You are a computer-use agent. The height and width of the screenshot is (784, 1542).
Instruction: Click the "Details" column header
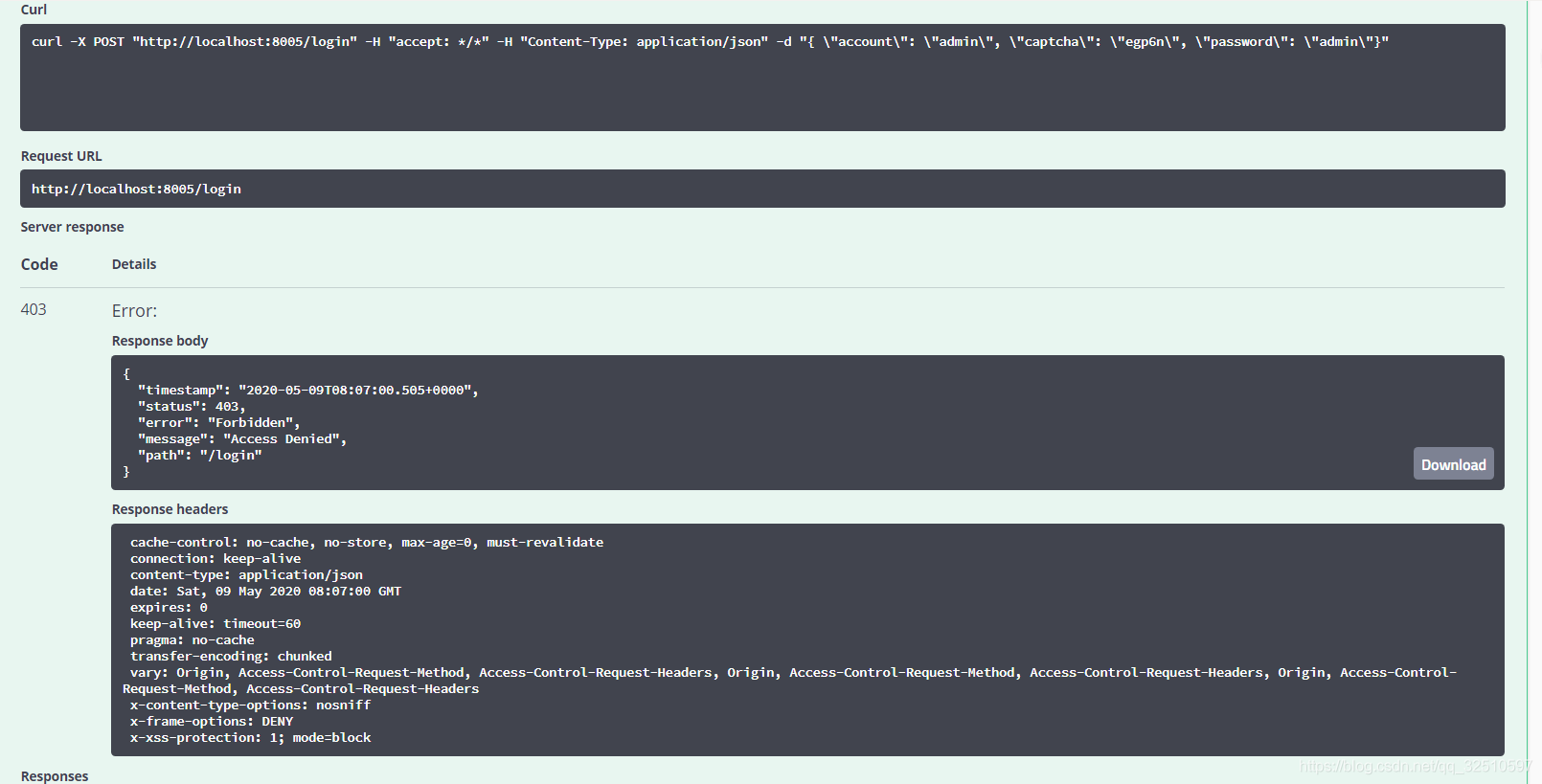pyautogui.click(x=134, y=264)
